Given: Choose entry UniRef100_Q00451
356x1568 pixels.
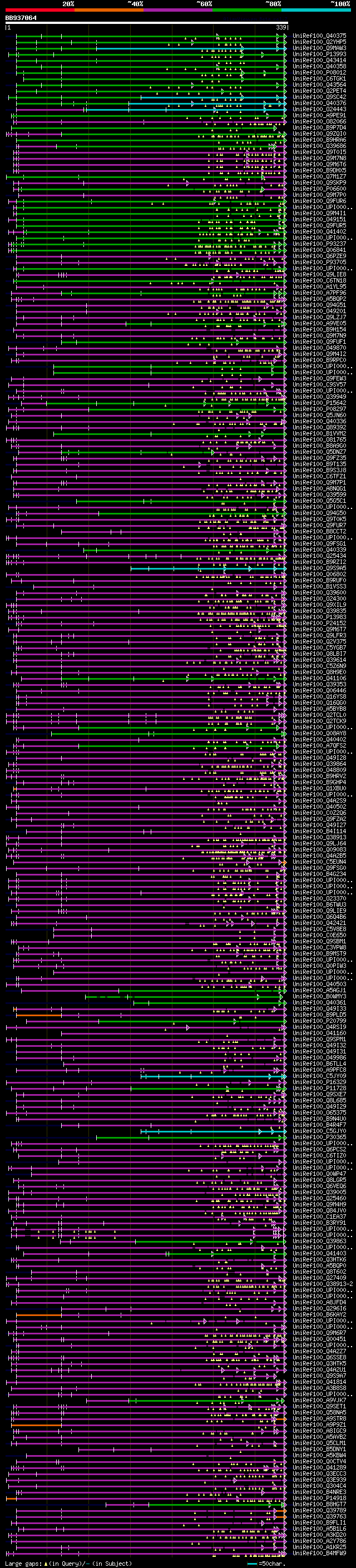Looking at the screenshot, I should click(x=319, y=1339).
